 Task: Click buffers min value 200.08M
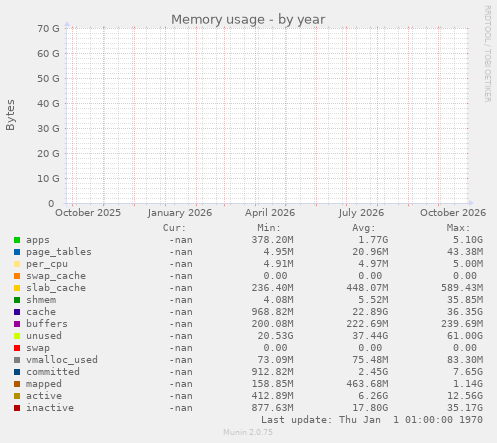click(272, 324)
